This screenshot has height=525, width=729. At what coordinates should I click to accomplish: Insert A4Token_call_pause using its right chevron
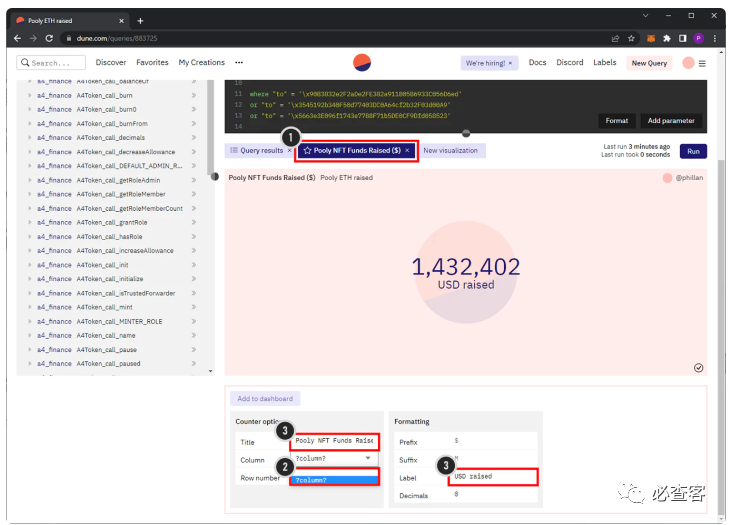[x=193, y=350]
